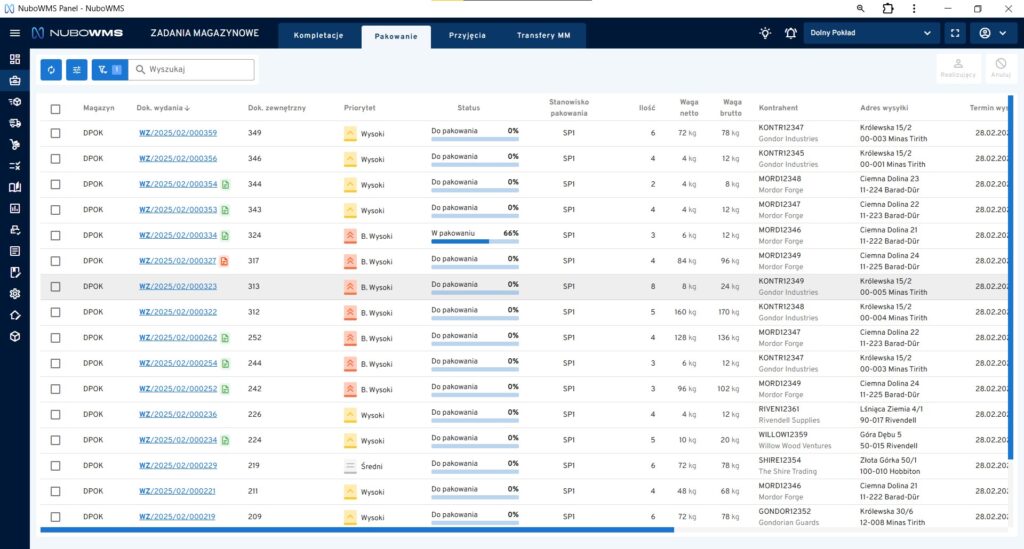Open the filter button with badge
The height and width of the screenshot is (549, 1024).
107,70
